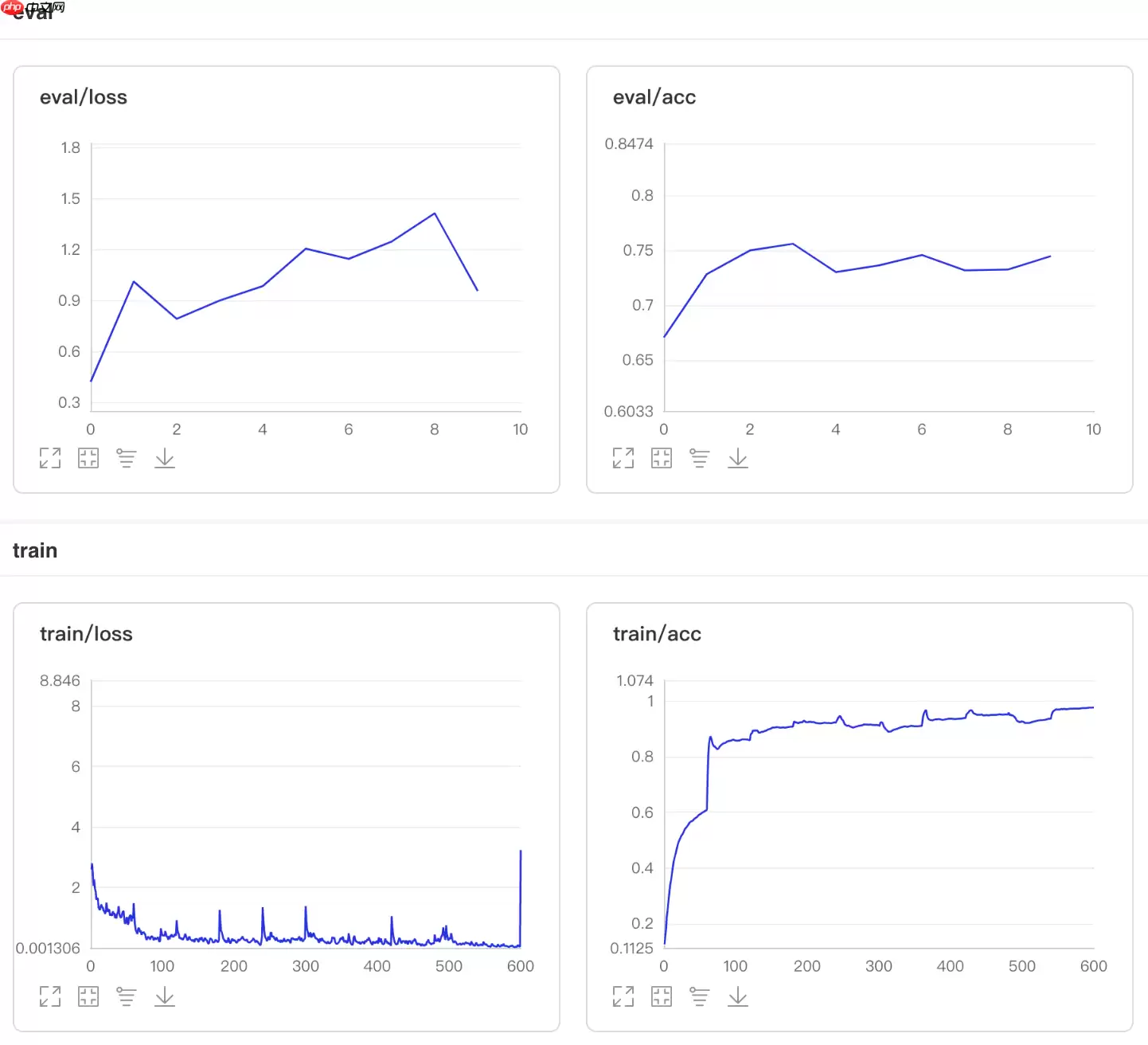Click the grid selection icon under train/loss
Screen dimensions: 1148x1045
tap(88, 996)
